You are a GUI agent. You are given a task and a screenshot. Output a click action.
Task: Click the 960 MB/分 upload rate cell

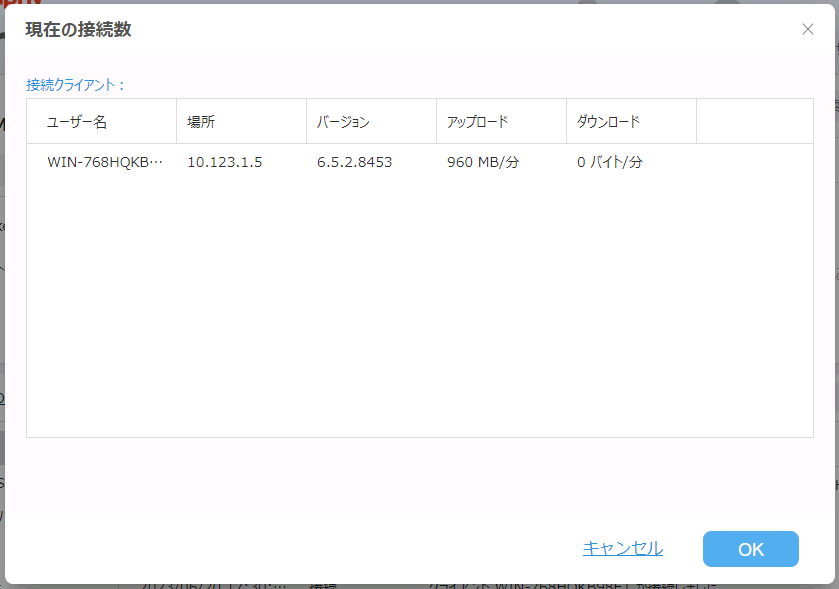click(x=483, y=162)
